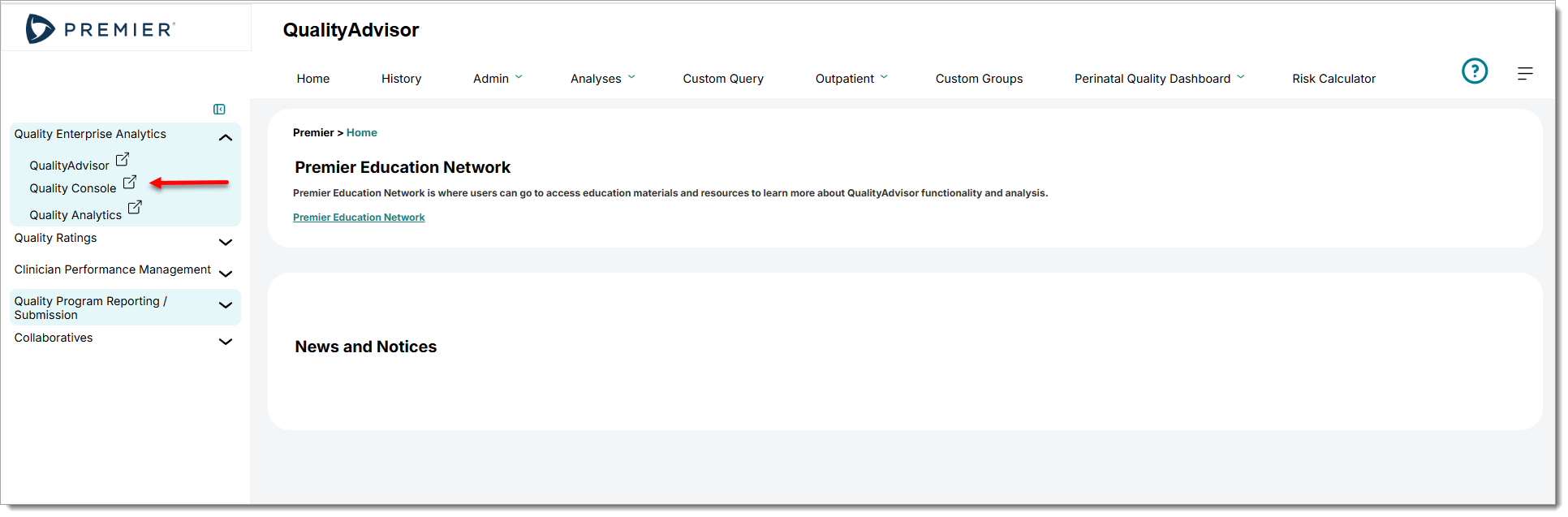Click the Premier logo
1568x517 pixels.
click(x=101, y=29)
